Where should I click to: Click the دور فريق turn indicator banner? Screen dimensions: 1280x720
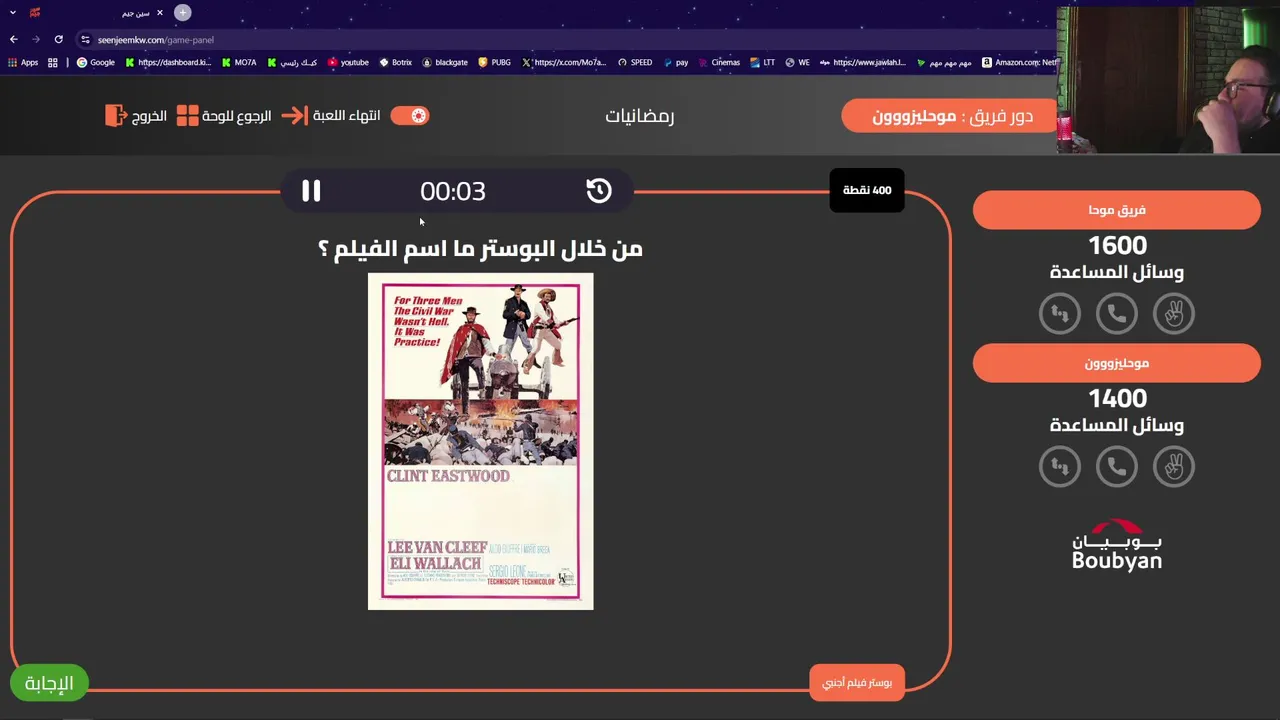[x=951, y=116]
